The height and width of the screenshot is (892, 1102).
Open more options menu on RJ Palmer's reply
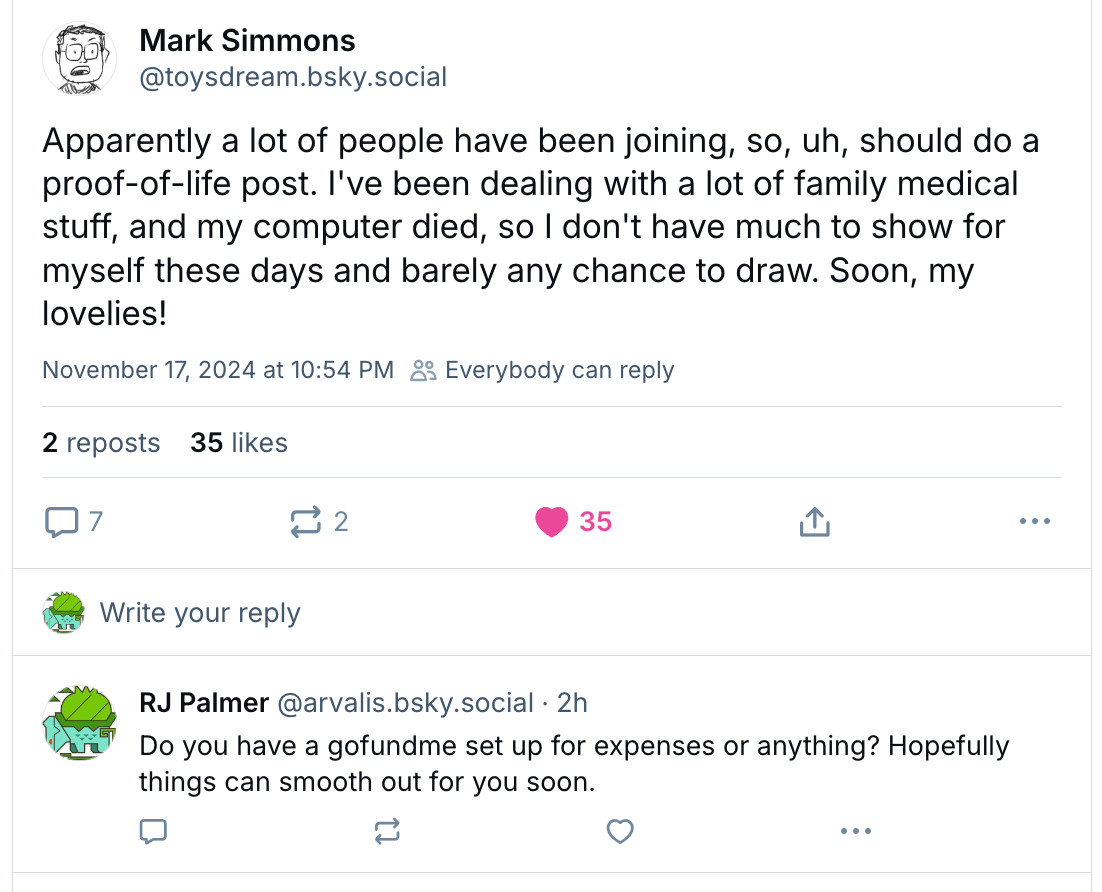pos(855,831)
